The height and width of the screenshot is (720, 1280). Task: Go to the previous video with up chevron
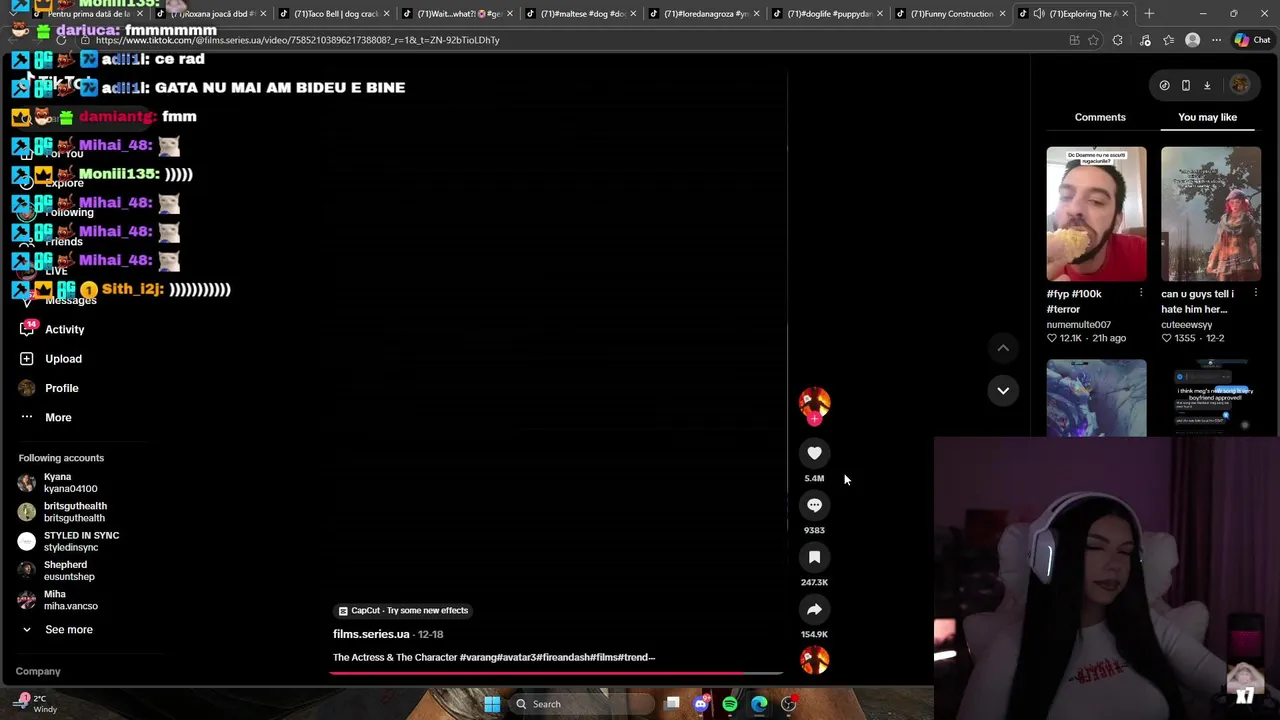click(x=1003, y=348)
